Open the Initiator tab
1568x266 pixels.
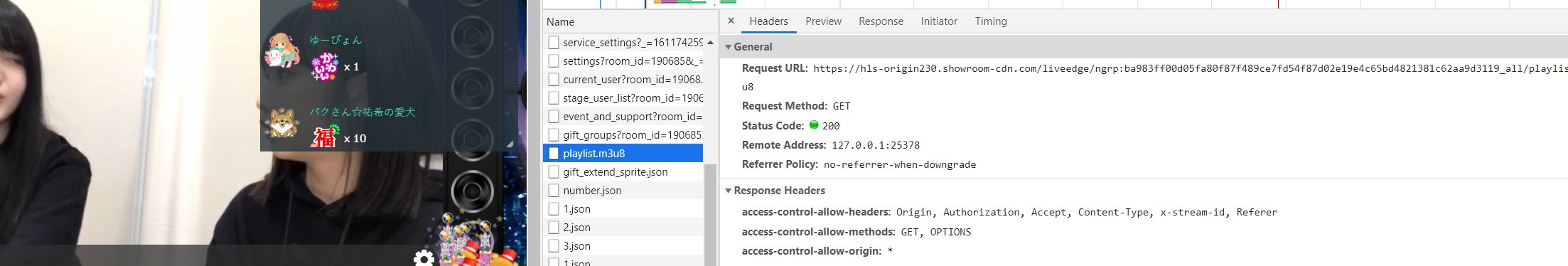(939, 21)
